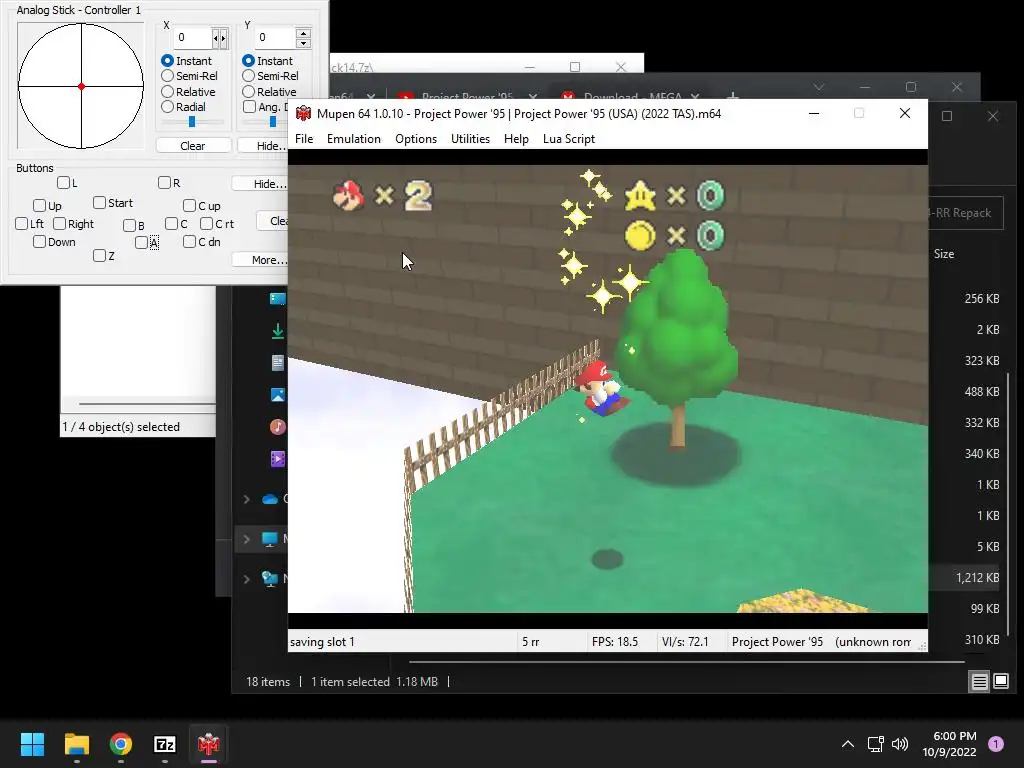Check the Start button checkbox
This screenshot has height=768, width=1024.
[99, 203]
